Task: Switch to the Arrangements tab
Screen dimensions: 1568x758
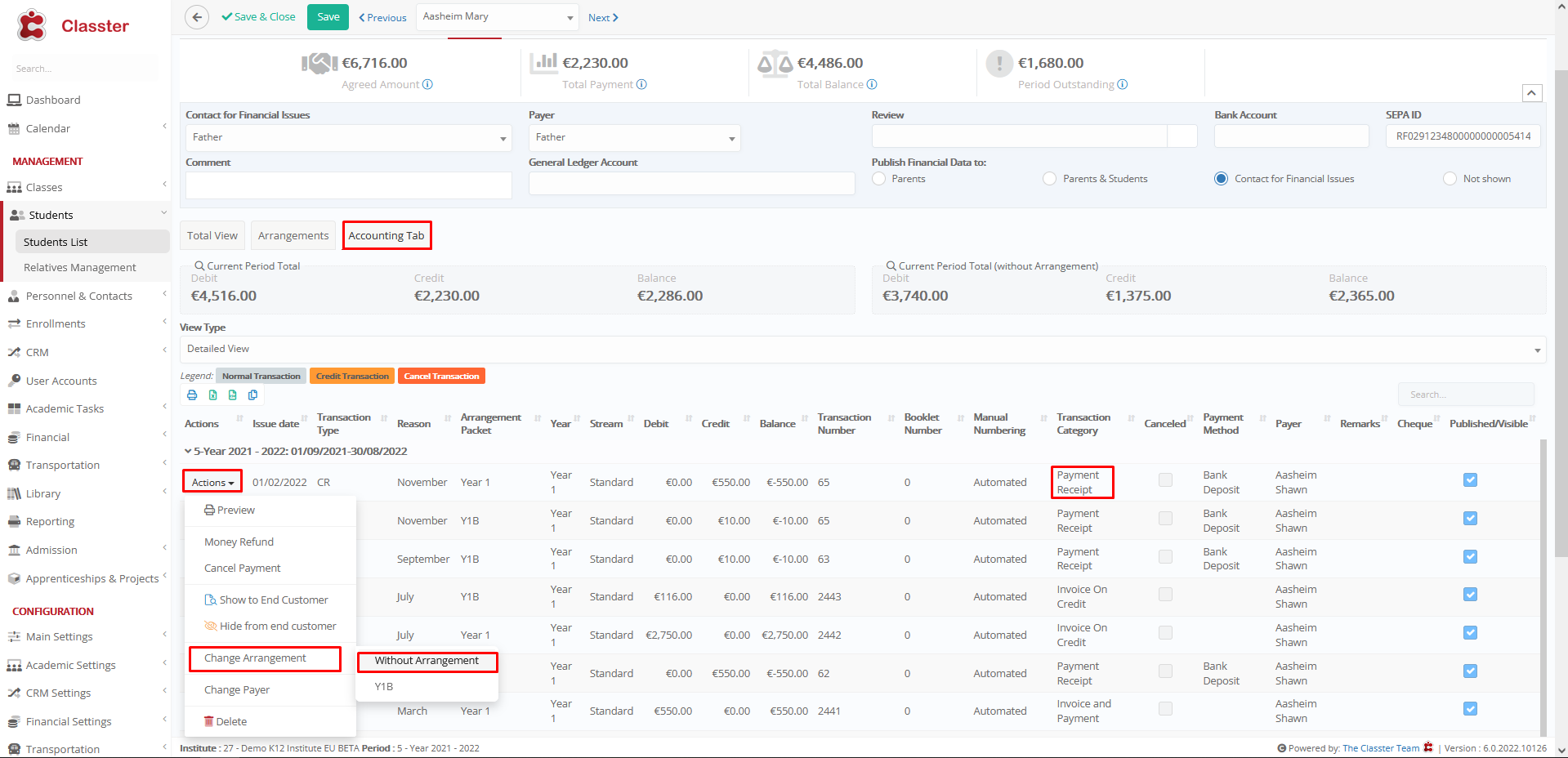Action: coord(293,235)
